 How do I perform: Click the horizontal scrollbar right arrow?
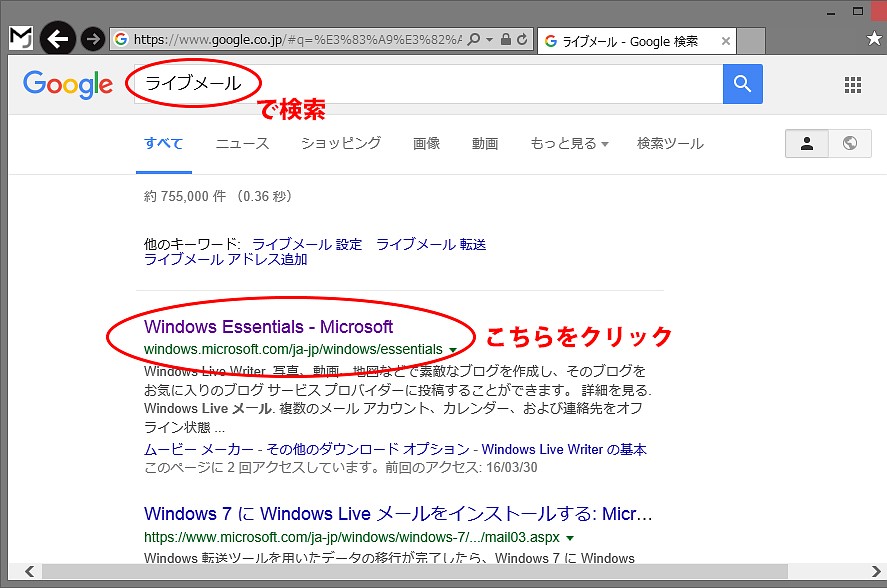point(876,572)
